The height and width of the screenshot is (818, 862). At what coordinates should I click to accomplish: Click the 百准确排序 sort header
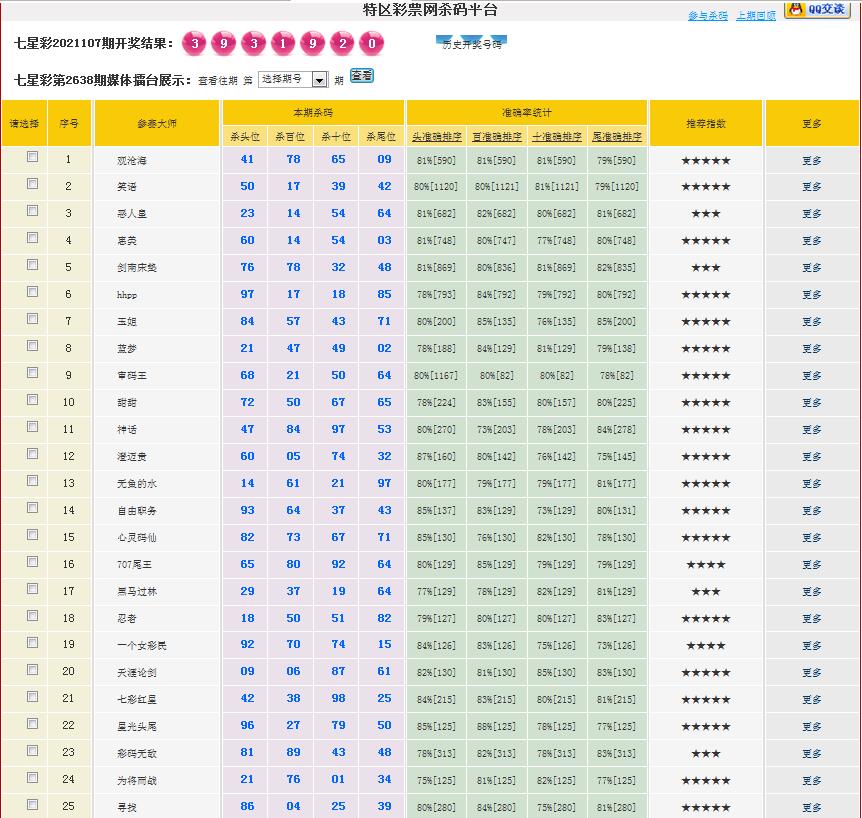(496, 137)
